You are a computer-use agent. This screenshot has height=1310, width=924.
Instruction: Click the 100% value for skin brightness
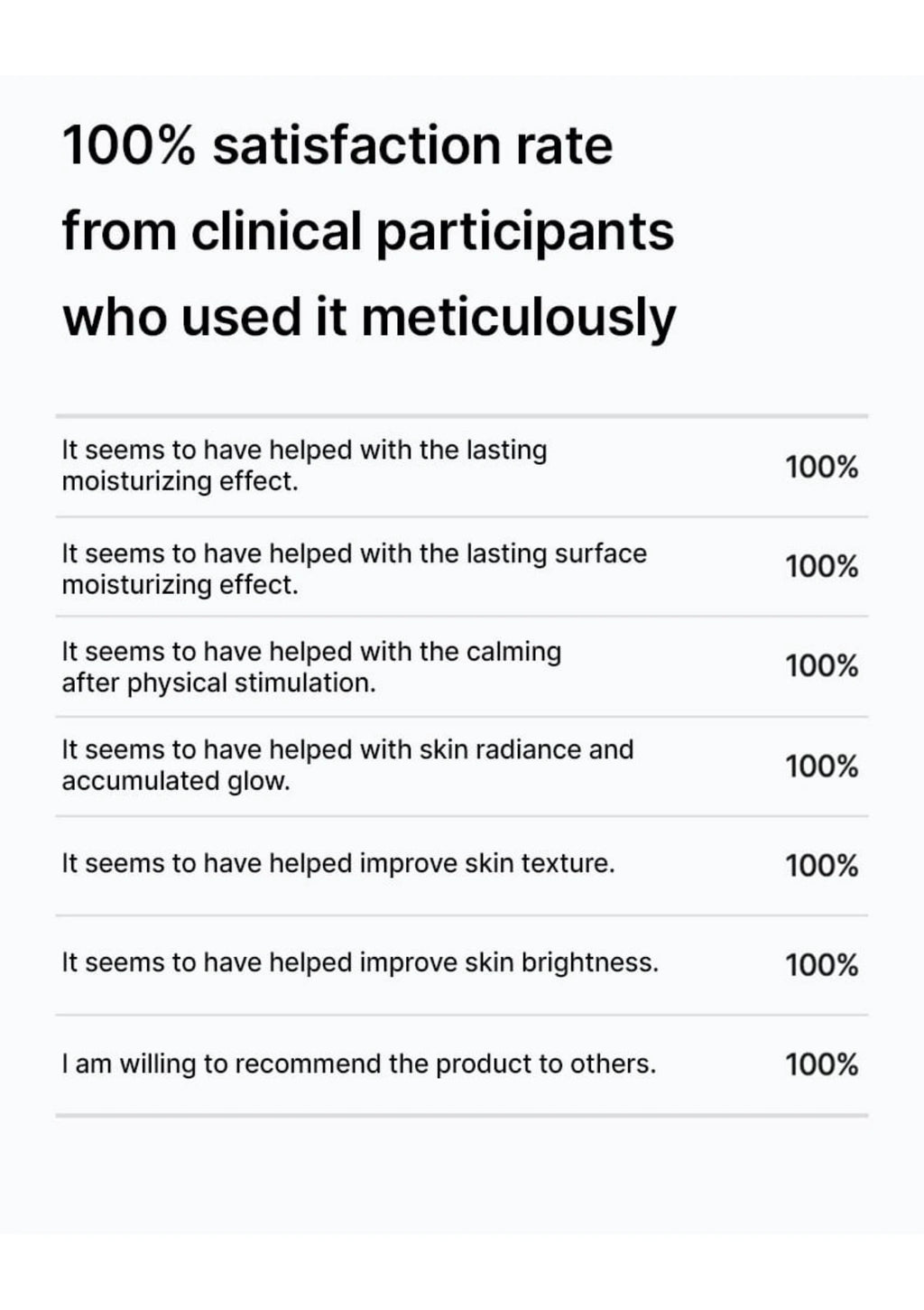pos(821,965)
